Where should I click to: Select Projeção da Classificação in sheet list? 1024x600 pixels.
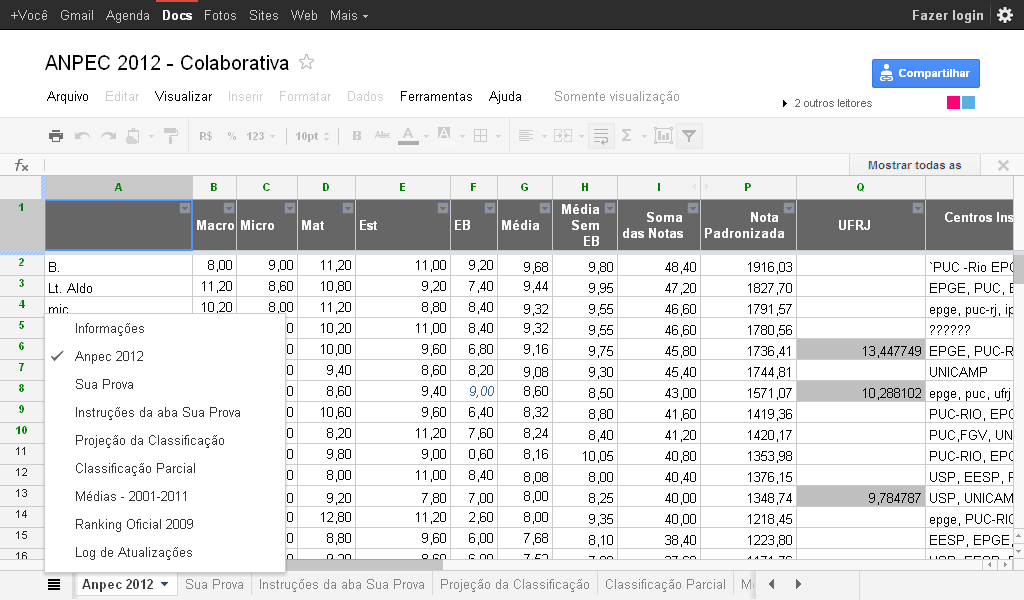pyautogui.click(x=150, y=441)
